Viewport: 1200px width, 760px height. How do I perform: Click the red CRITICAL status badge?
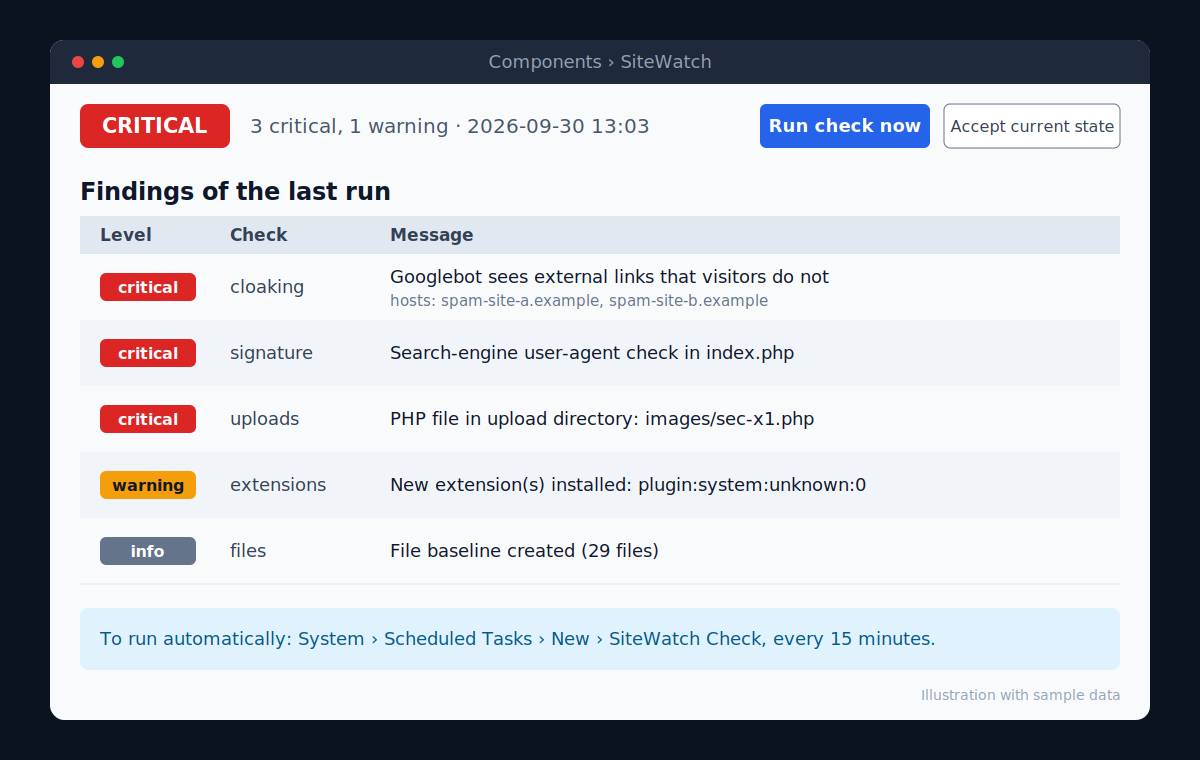tap(155, 126)
